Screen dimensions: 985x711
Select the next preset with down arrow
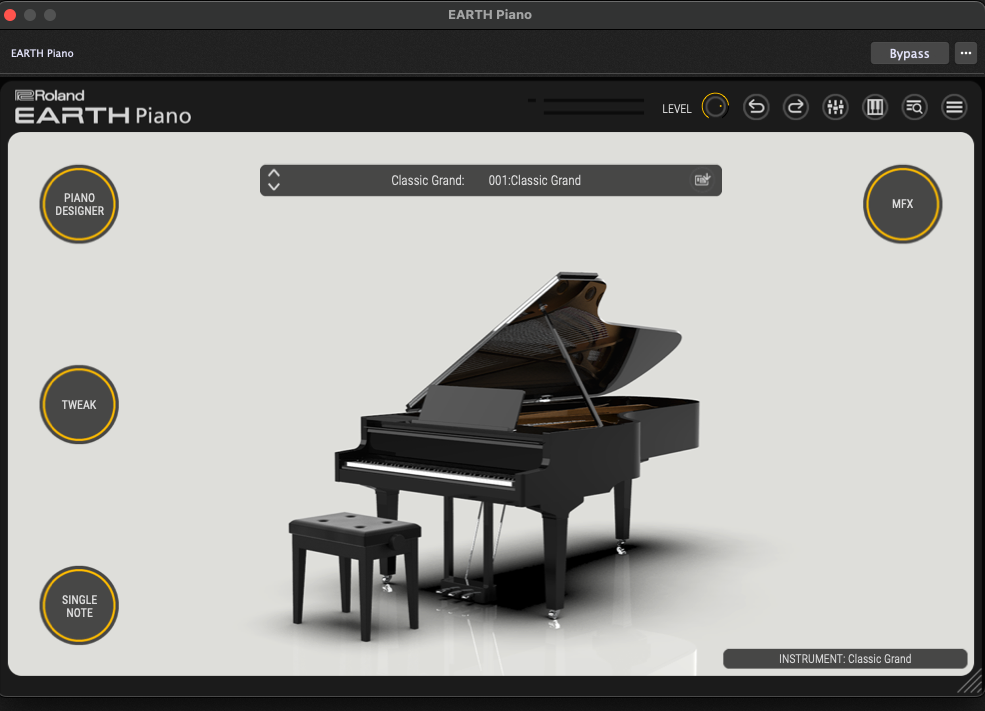[274, 187]
